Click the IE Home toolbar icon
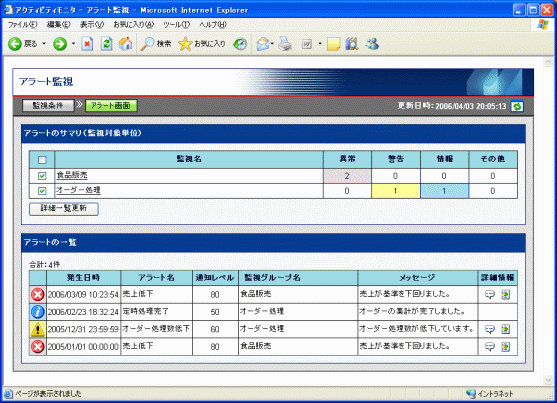This screenshot has height=403, width=557. point(125,44)
